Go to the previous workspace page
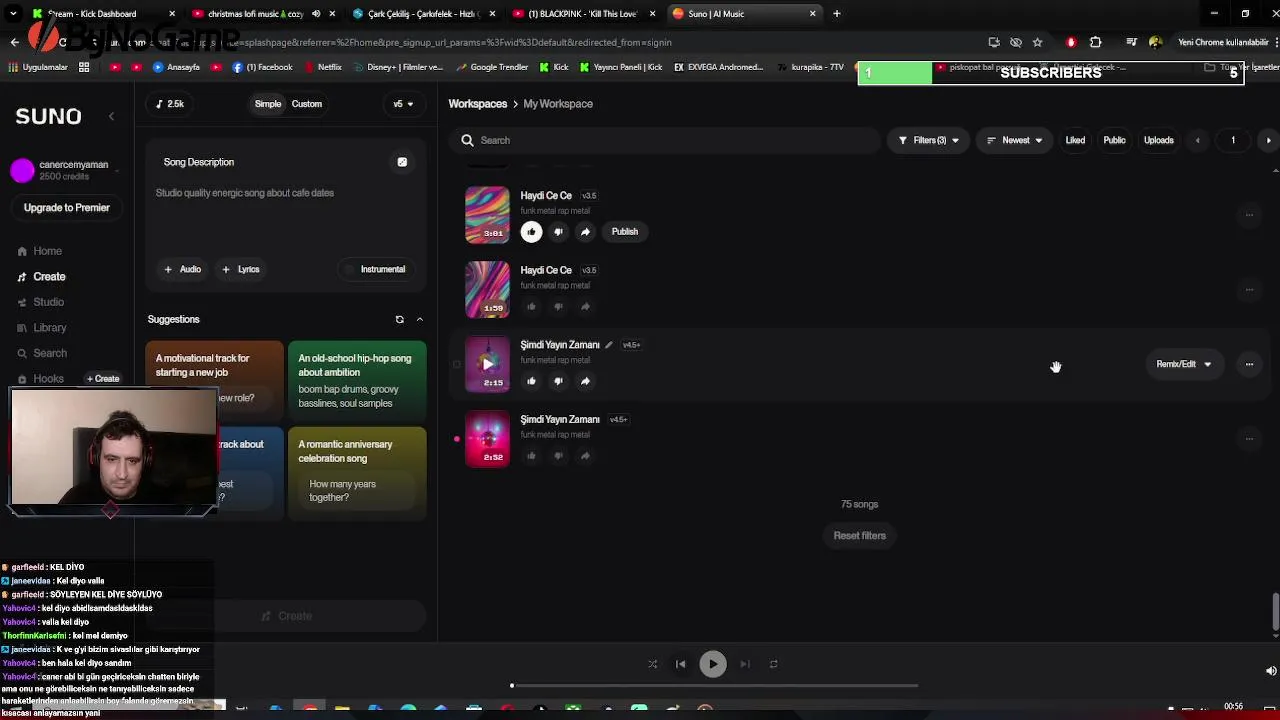 point(1197,140)
